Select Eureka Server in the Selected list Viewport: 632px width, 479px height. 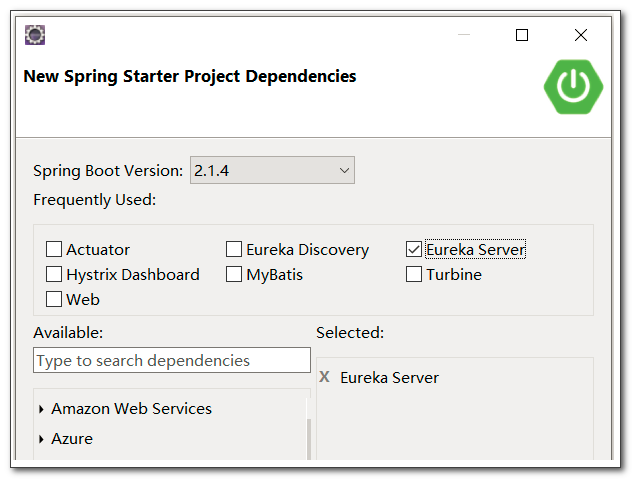click(389, 378)
